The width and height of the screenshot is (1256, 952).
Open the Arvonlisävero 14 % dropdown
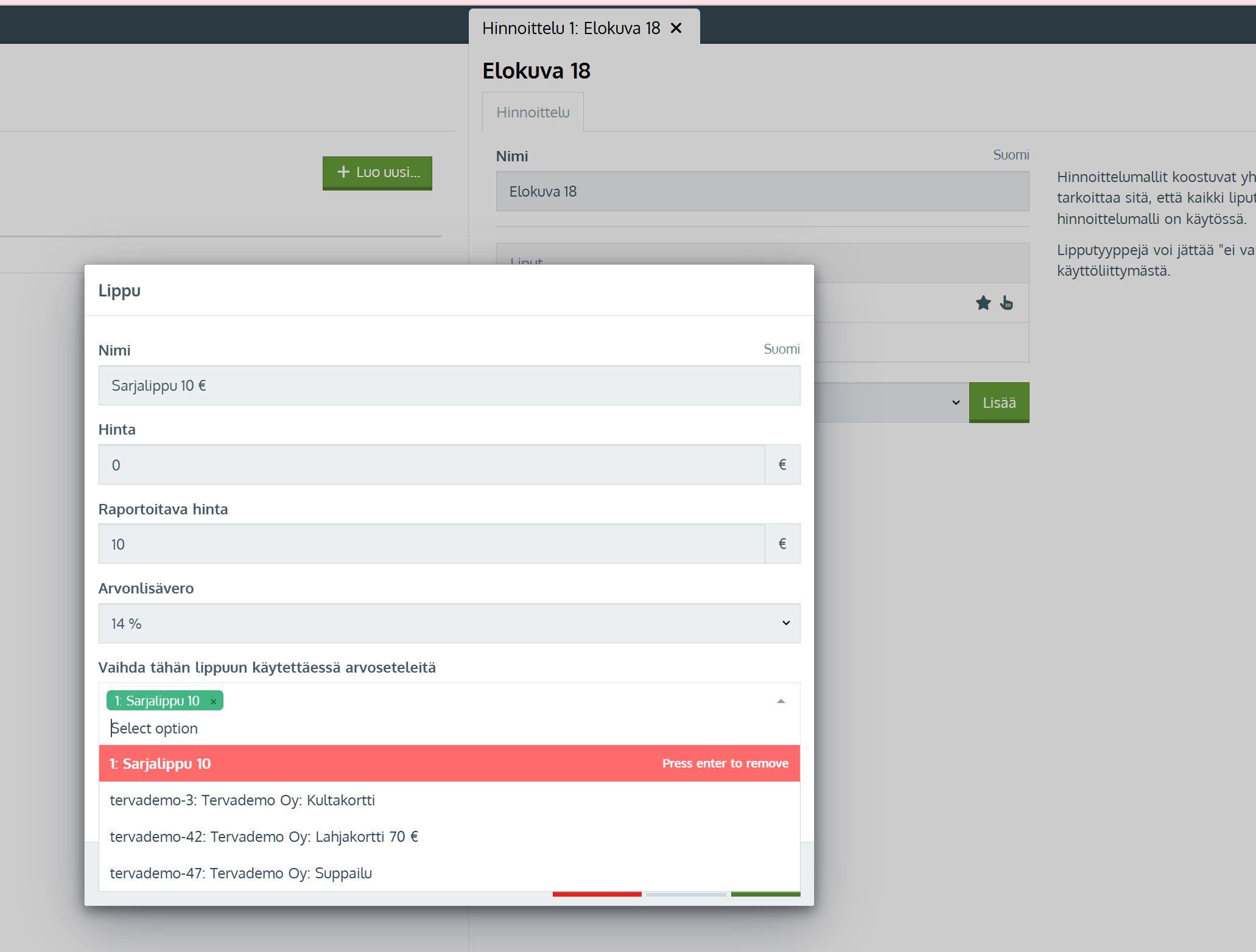click(449, 623)
